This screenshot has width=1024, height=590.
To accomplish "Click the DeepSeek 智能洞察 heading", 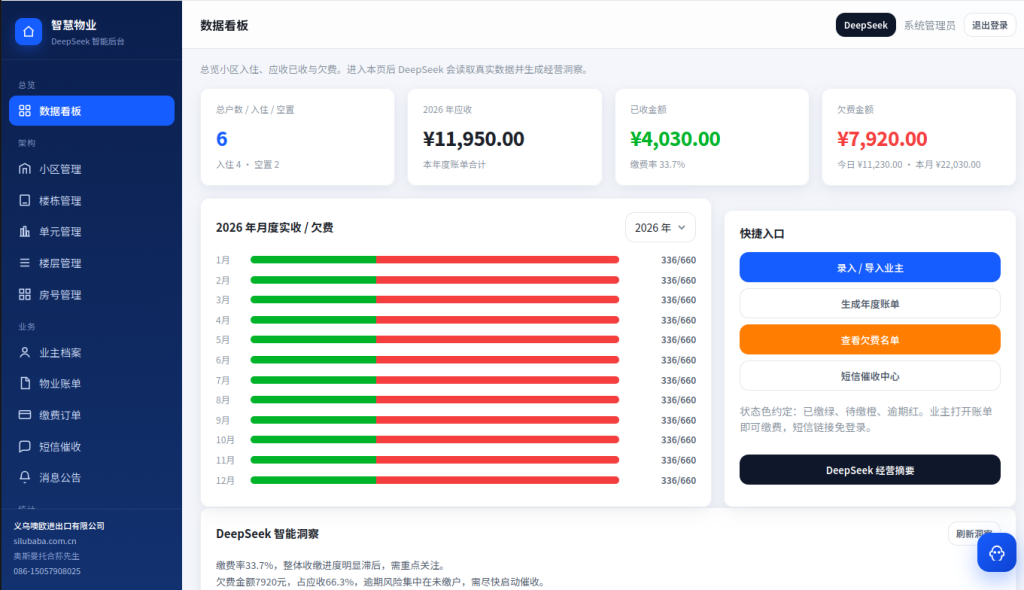I will [267, 534].
